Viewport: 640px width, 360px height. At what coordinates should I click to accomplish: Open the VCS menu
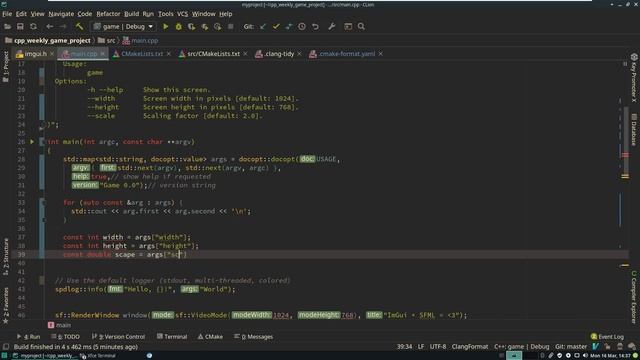(182, 14)
